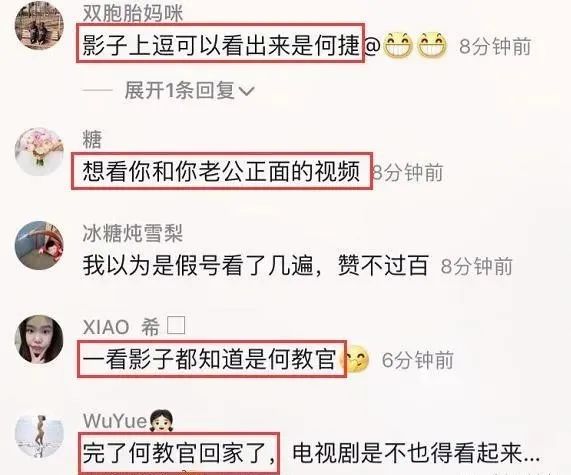Screen dimensions: 571x475
Task: Open 糖's flower avatar
Action: point(39,152)
